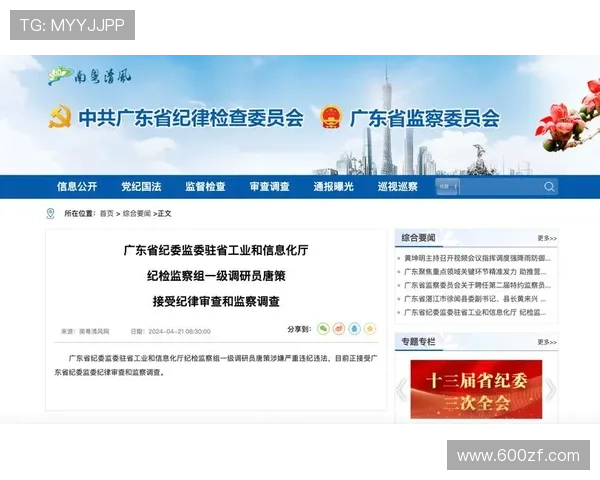
Task: Click 专题专栏 sidebar heading
Action: pyautogui.click(x=418, y=342)
